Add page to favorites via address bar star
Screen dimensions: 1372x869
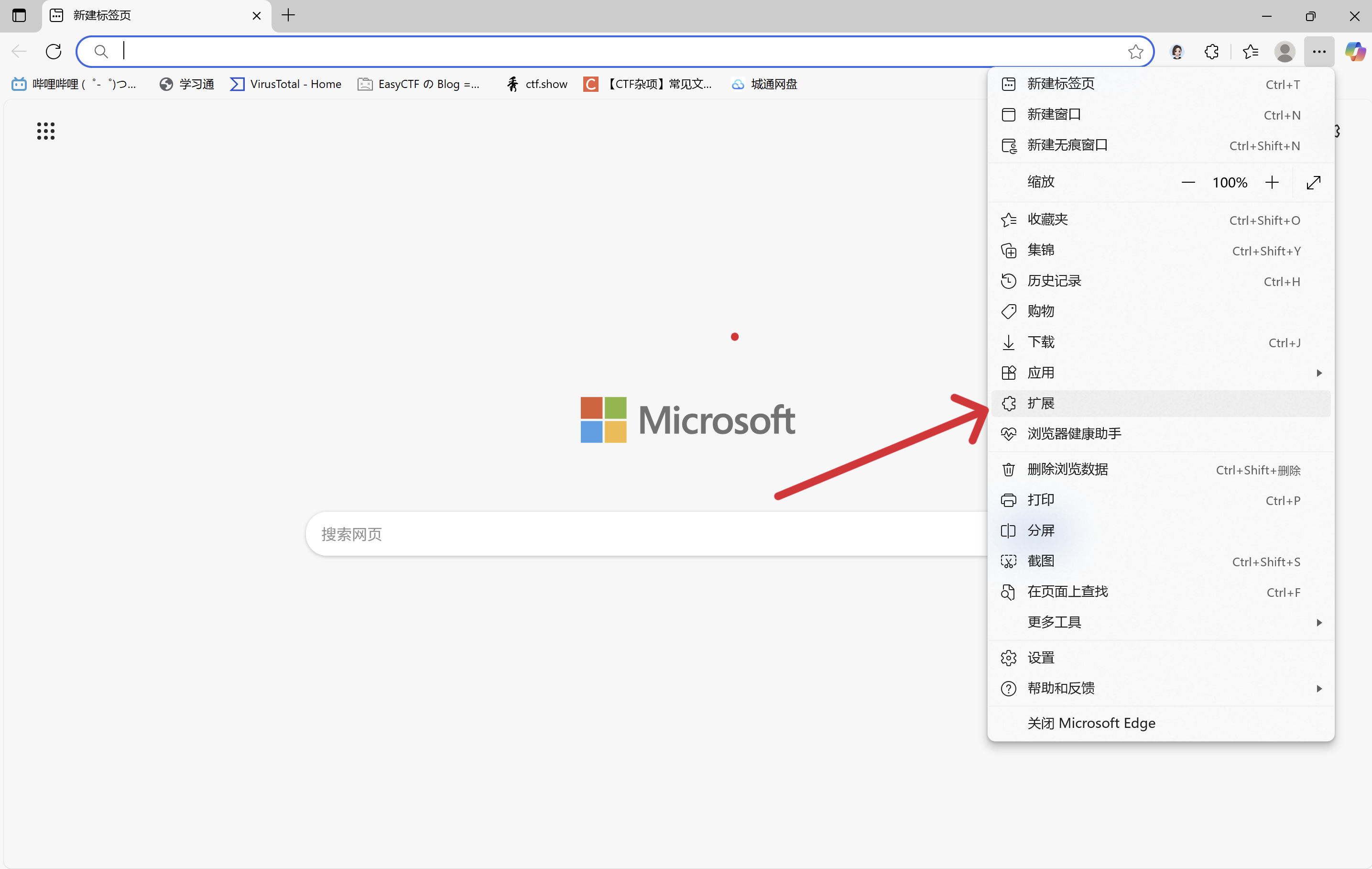1135,52
